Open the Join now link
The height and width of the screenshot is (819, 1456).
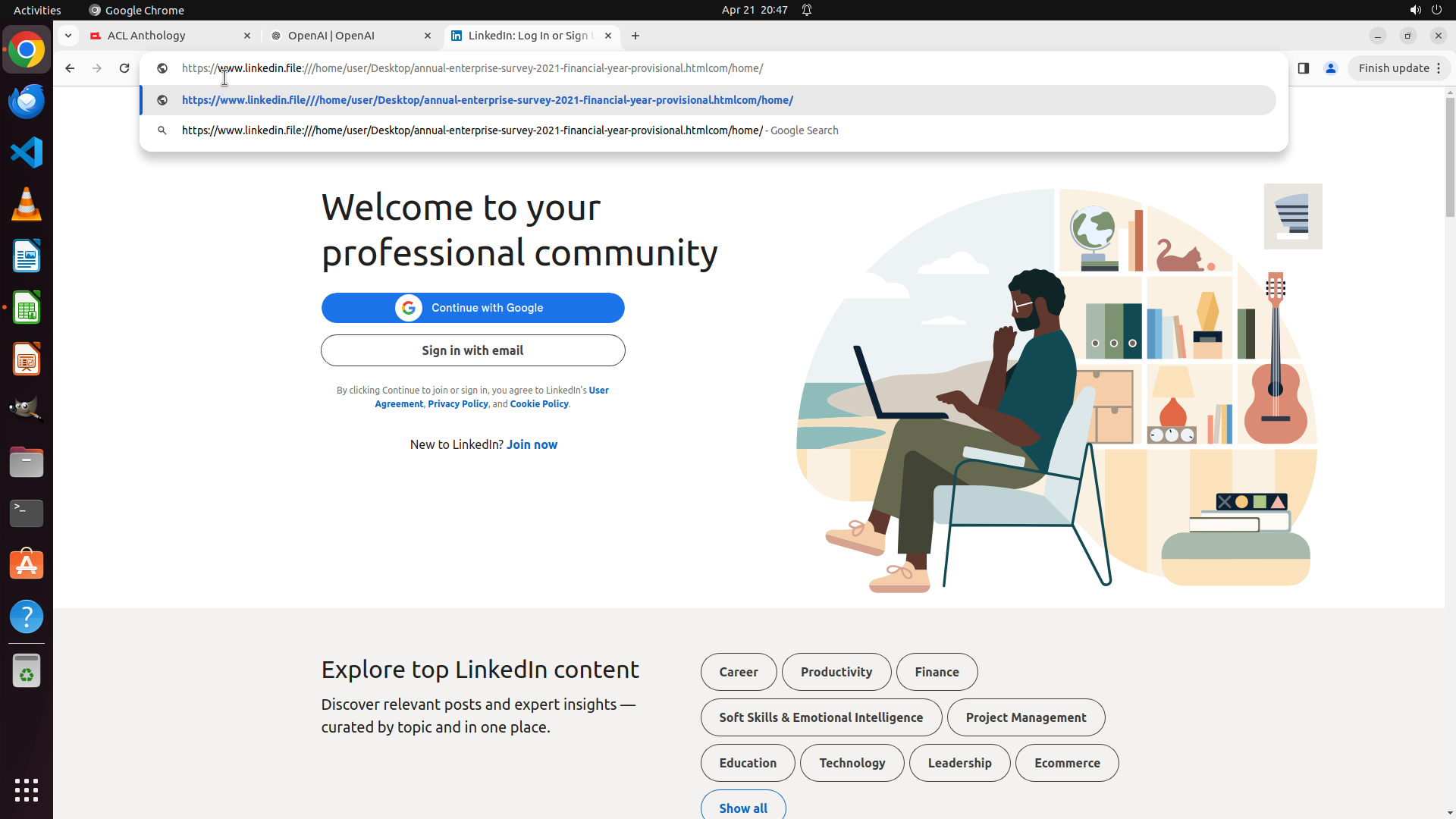pyautogui.click(x=532, y=444)
